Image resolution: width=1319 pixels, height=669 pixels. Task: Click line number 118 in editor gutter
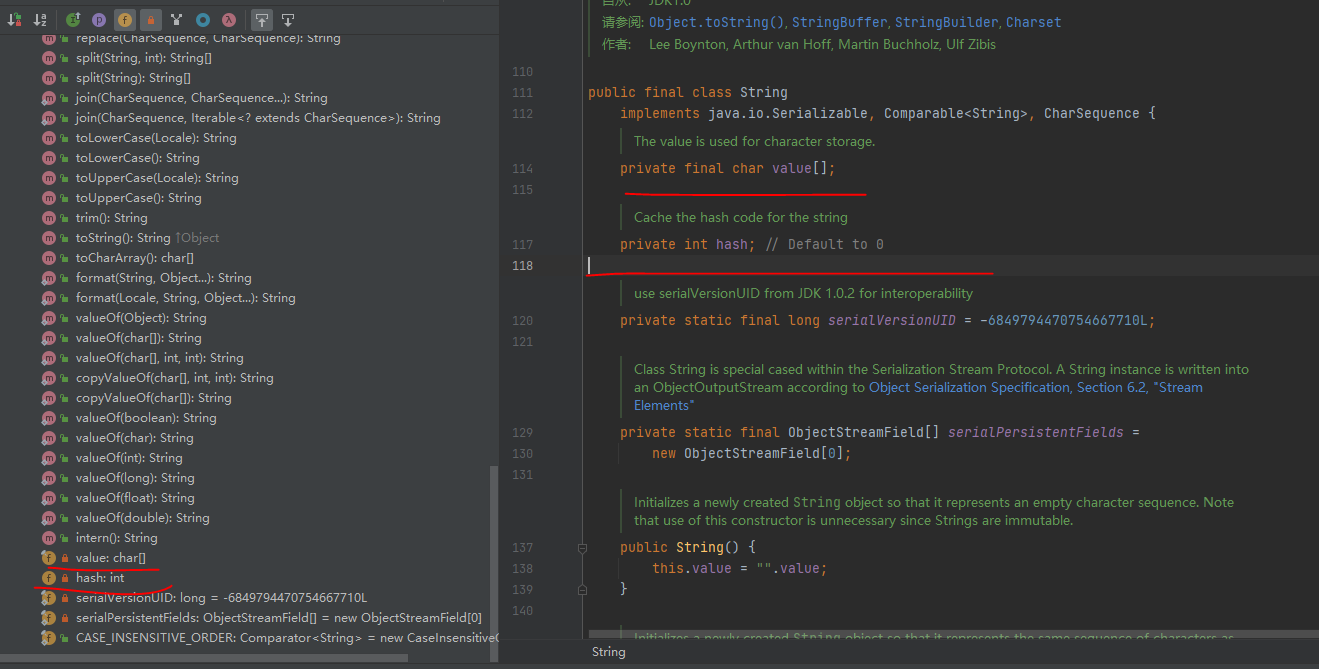tap(522, 265)
